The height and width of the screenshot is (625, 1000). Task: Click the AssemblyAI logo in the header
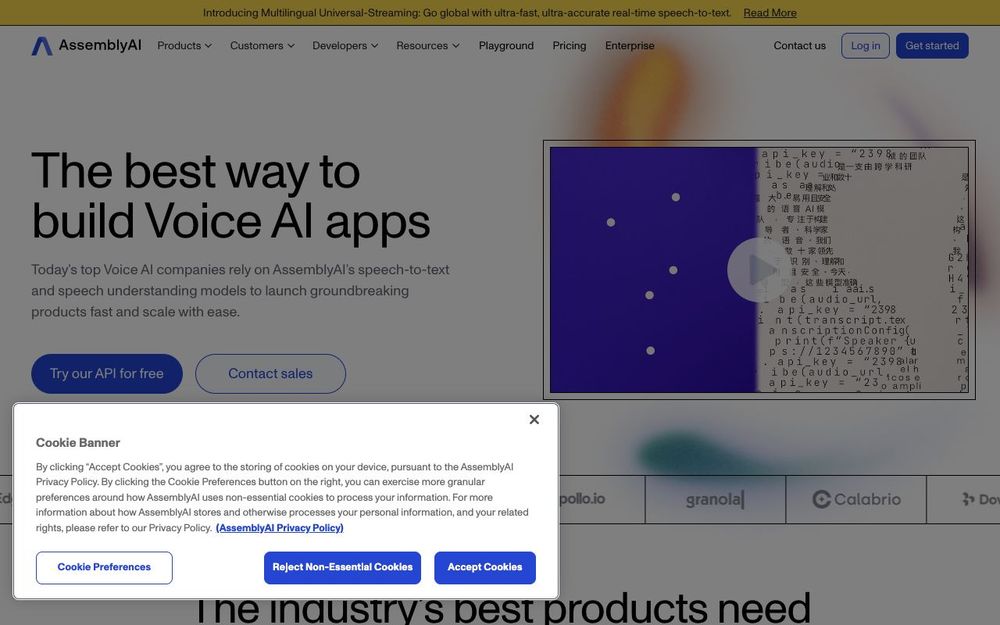click(87, 45)
